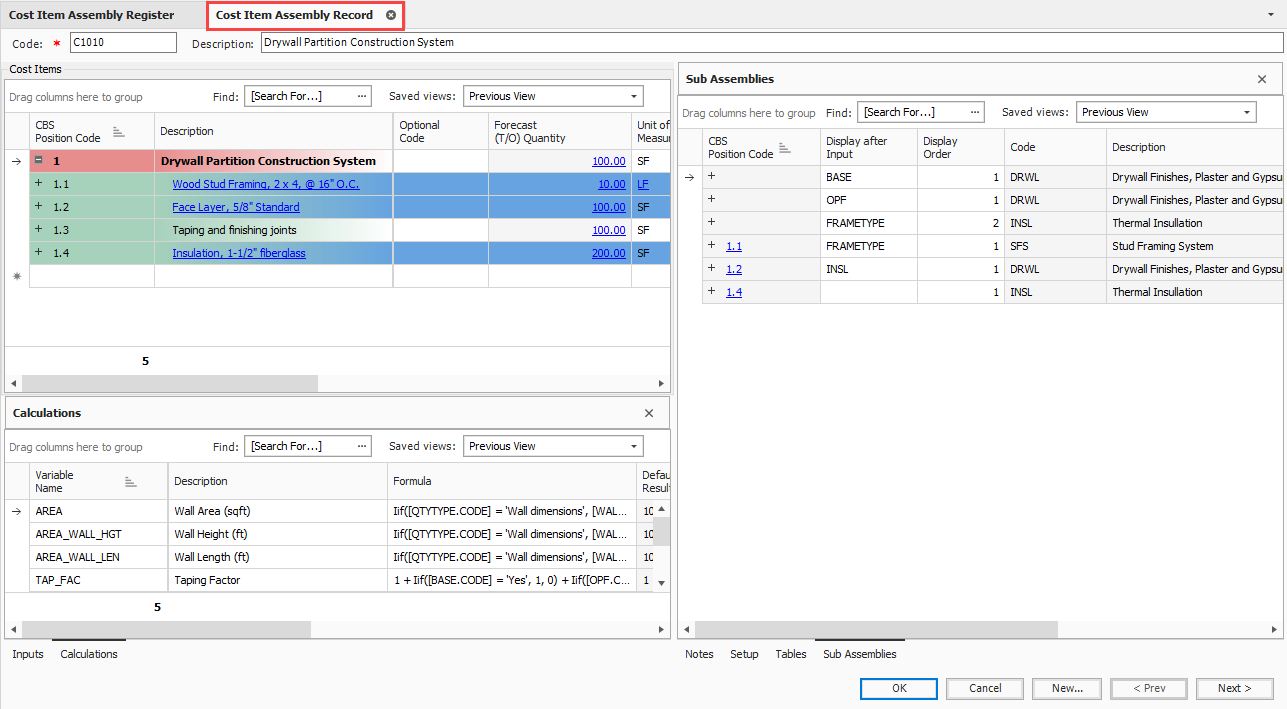Click sort icon in Variable Name column header
This screenshot has height=709, width=1287.
tap(130, 482)
